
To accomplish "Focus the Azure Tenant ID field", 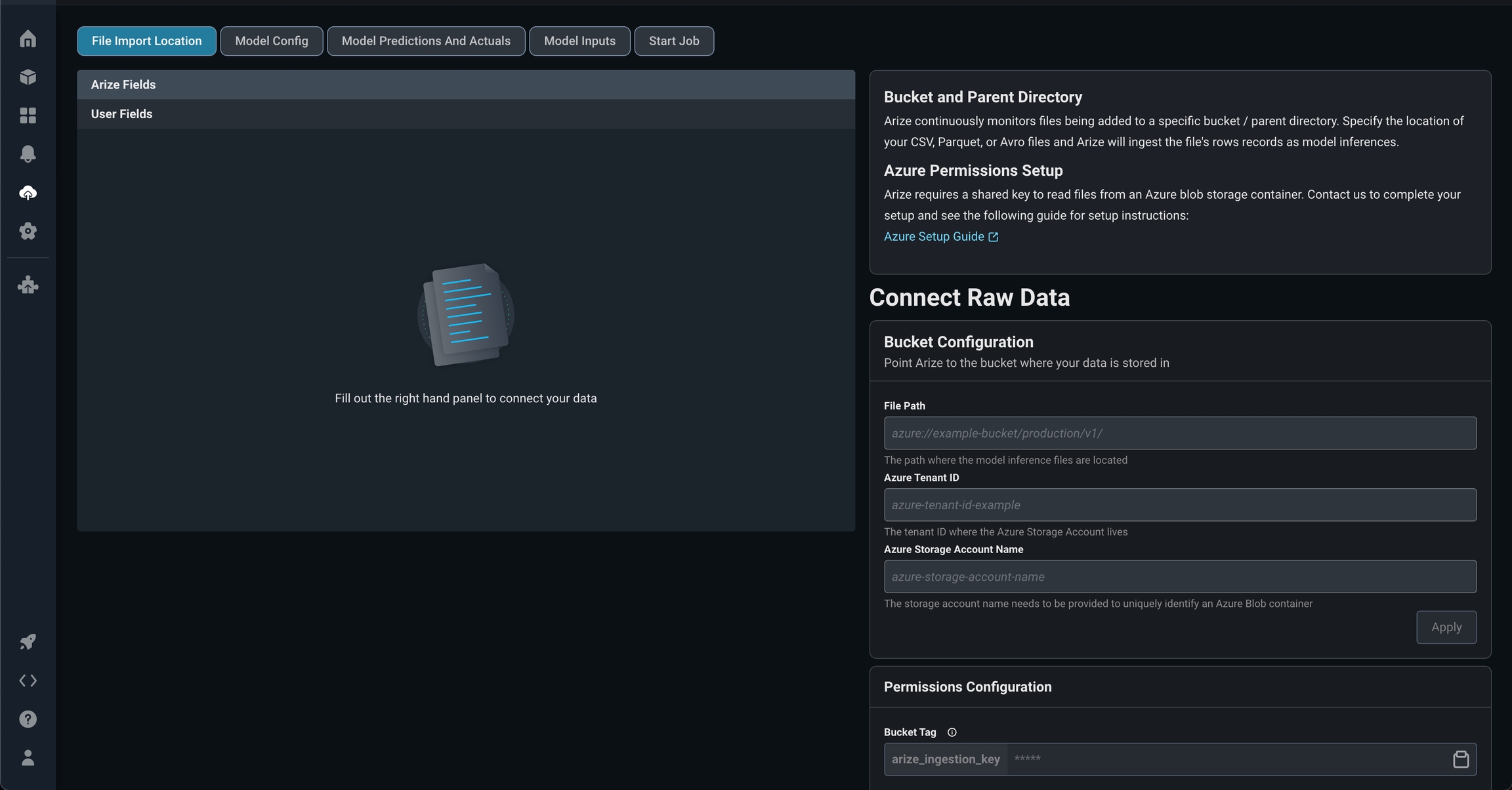I will [1179, 505].
